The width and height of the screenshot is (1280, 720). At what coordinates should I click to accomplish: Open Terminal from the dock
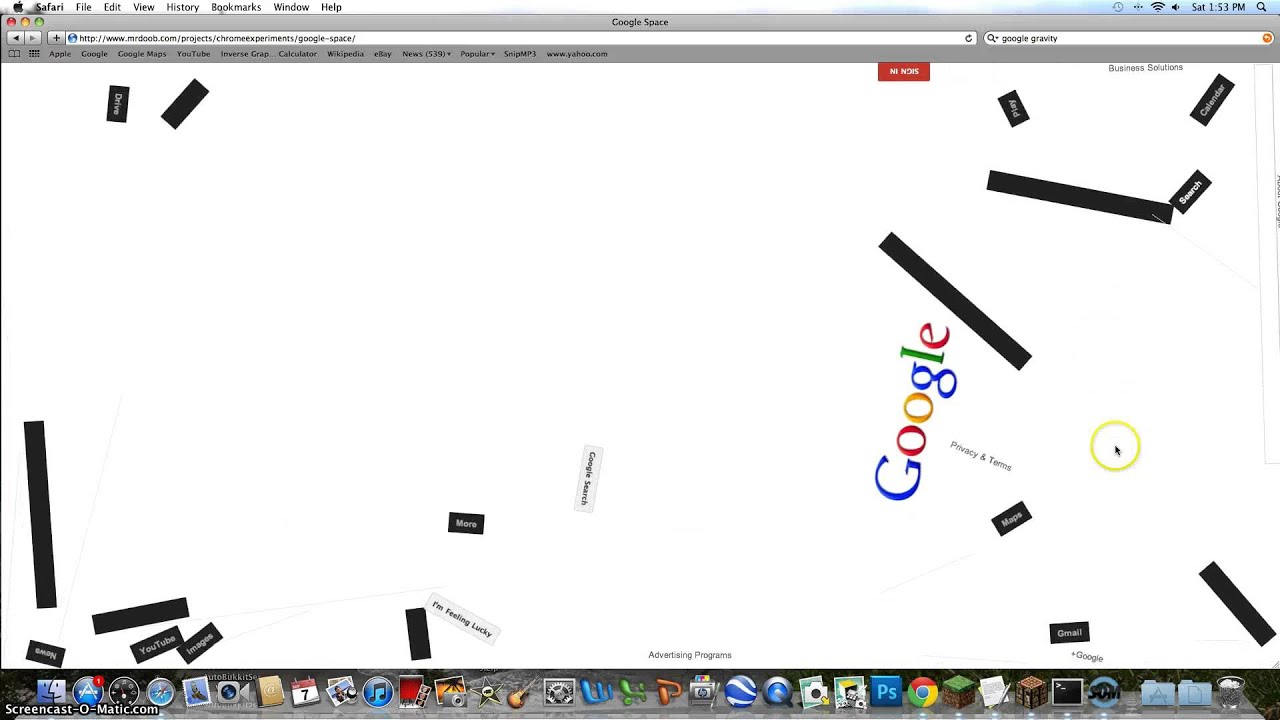click(1067, 691)
